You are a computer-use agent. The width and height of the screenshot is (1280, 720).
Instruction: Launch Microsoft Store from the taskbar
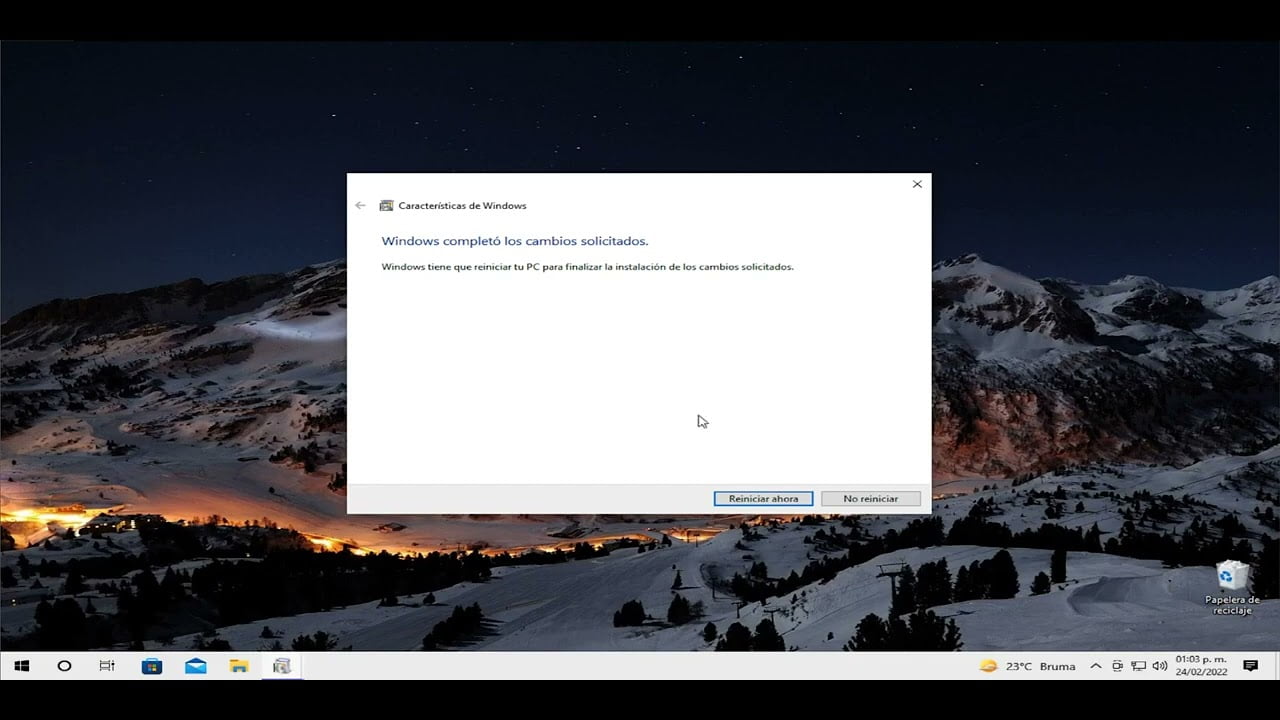[152, 666]
